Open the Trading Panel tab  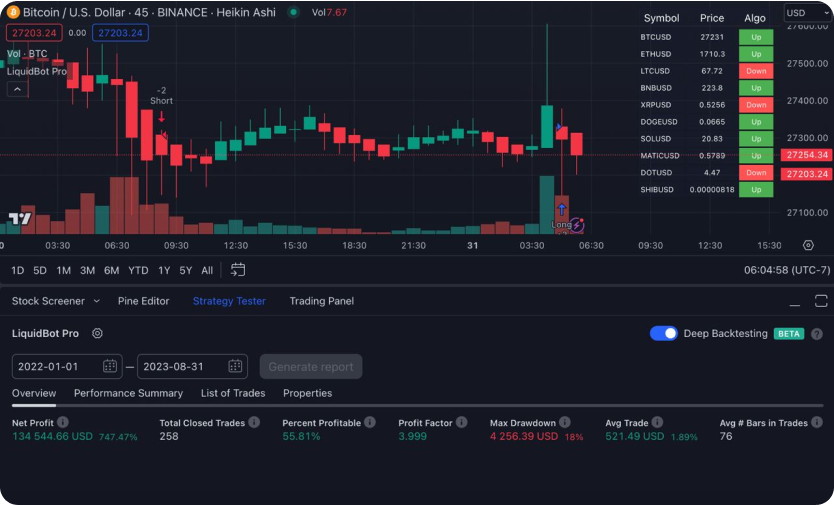(x=322, y=301)
